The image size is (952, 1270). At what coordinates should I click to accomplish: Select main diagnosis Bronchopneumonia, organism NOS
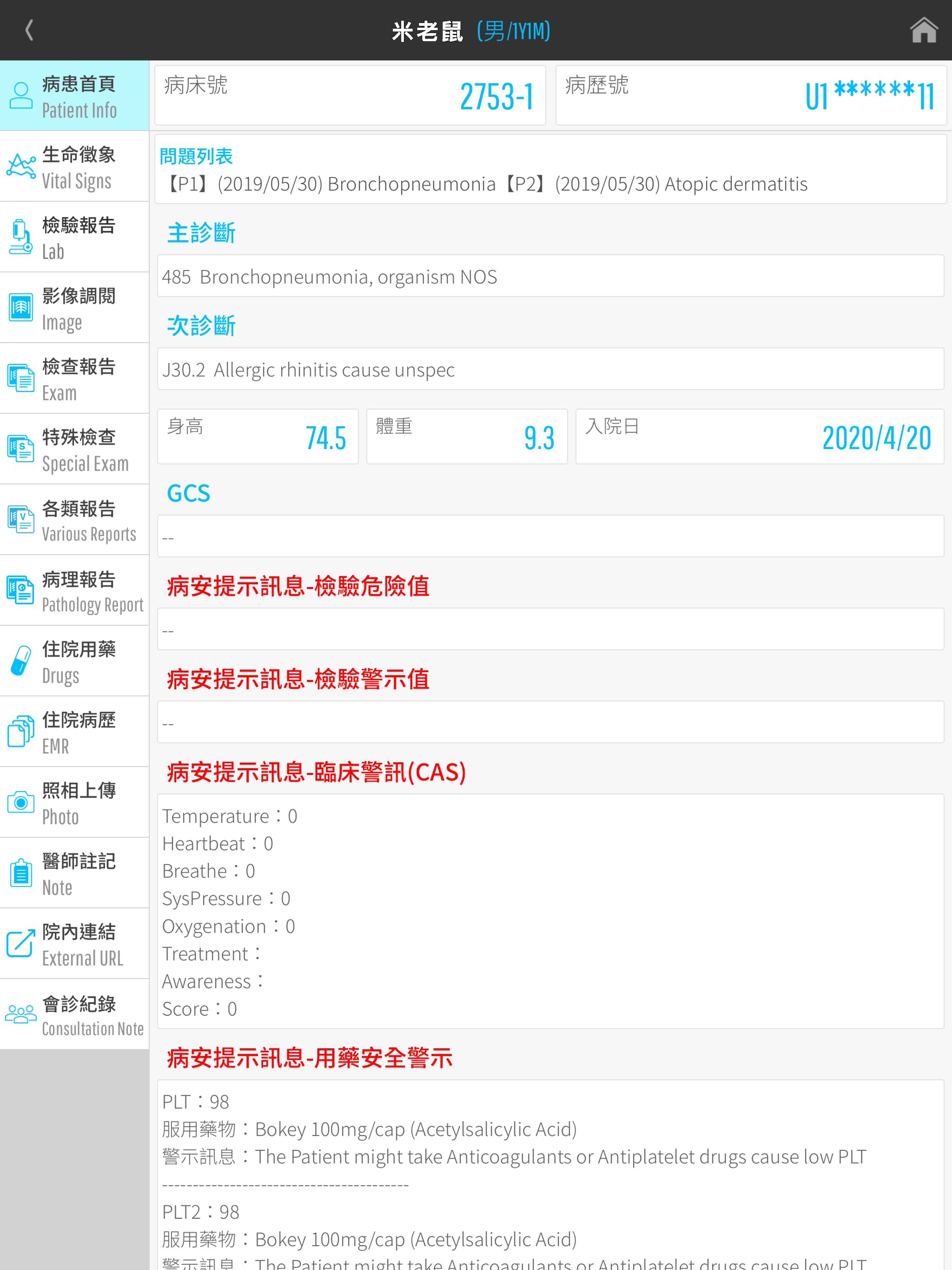pos(550,276)
